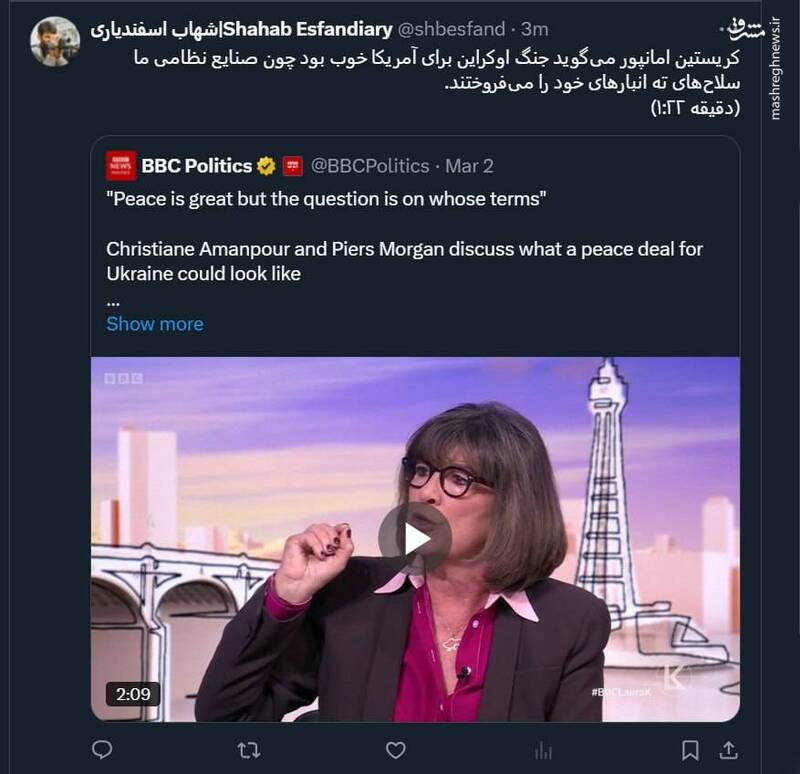Screen dimensions: 800x774
Task: Click the red BBC News affiliate badge
Action: (292, 166)
